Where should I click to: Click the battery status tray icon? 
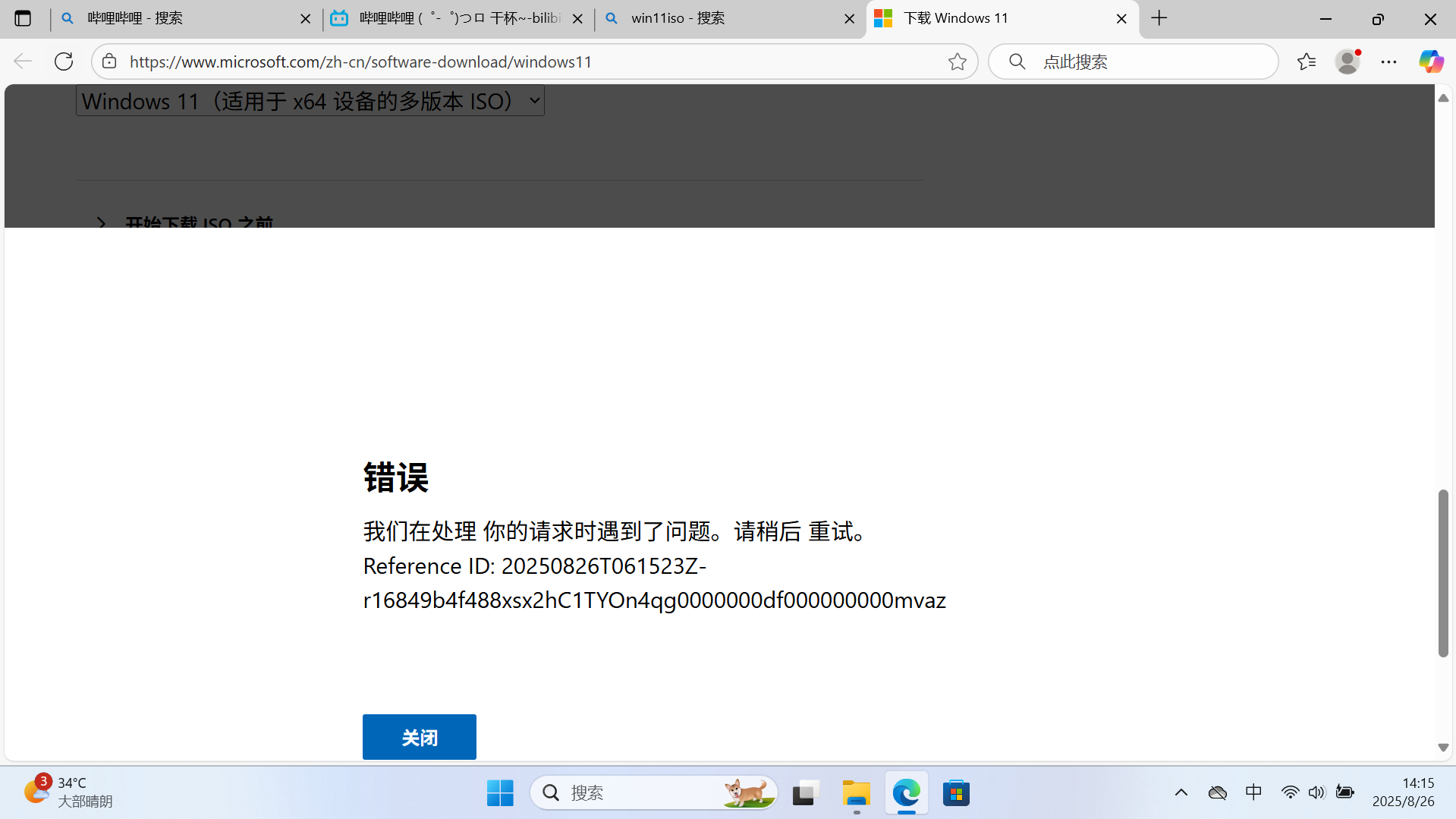[1345, 792]
